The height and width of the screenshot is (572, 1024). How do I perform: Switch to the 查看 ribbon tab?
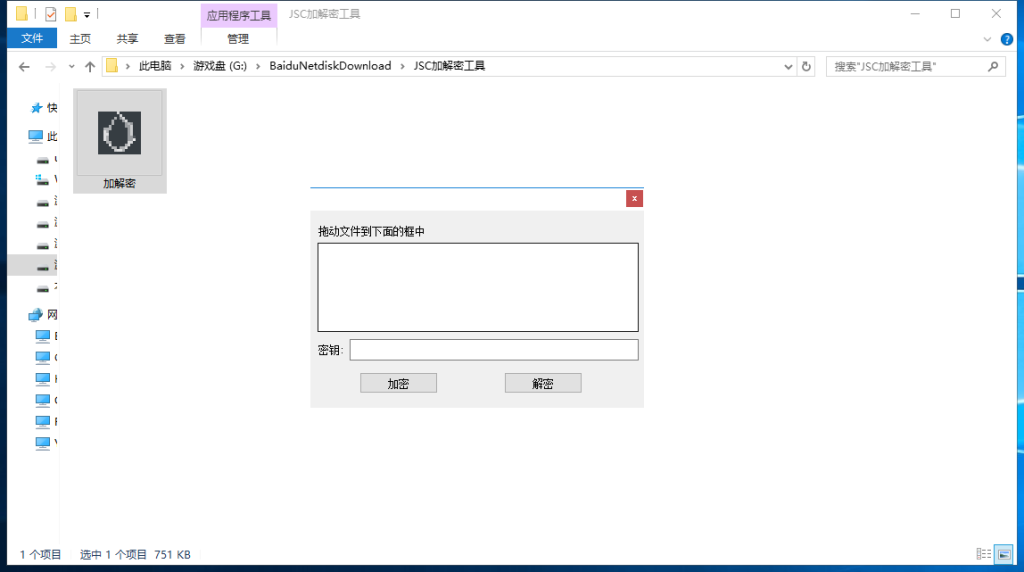click(175, 39)
